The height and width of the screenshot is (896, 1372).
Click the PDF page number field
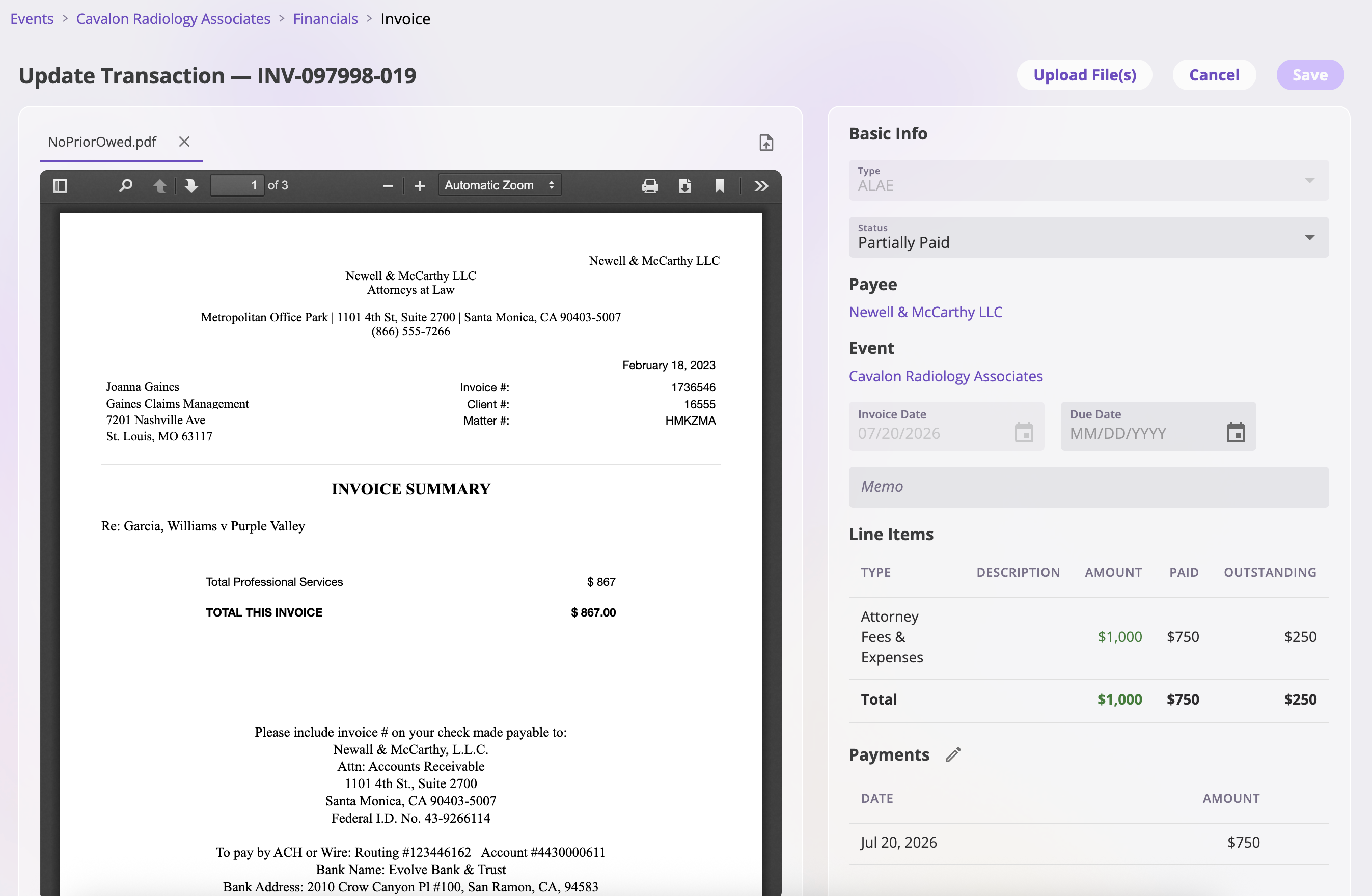pyautogui.click(x=237, y=185)
